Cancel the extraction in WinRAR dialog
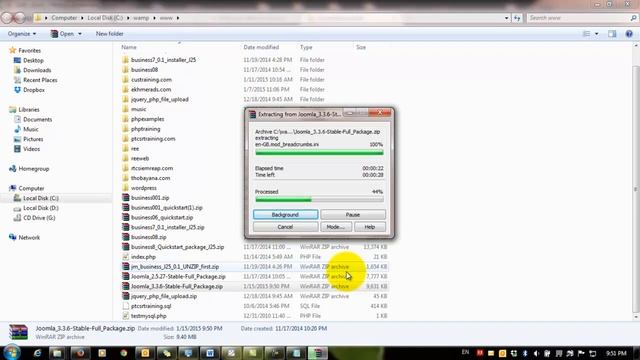The width and height of the screenshot is (640, 360). point(285,227)
